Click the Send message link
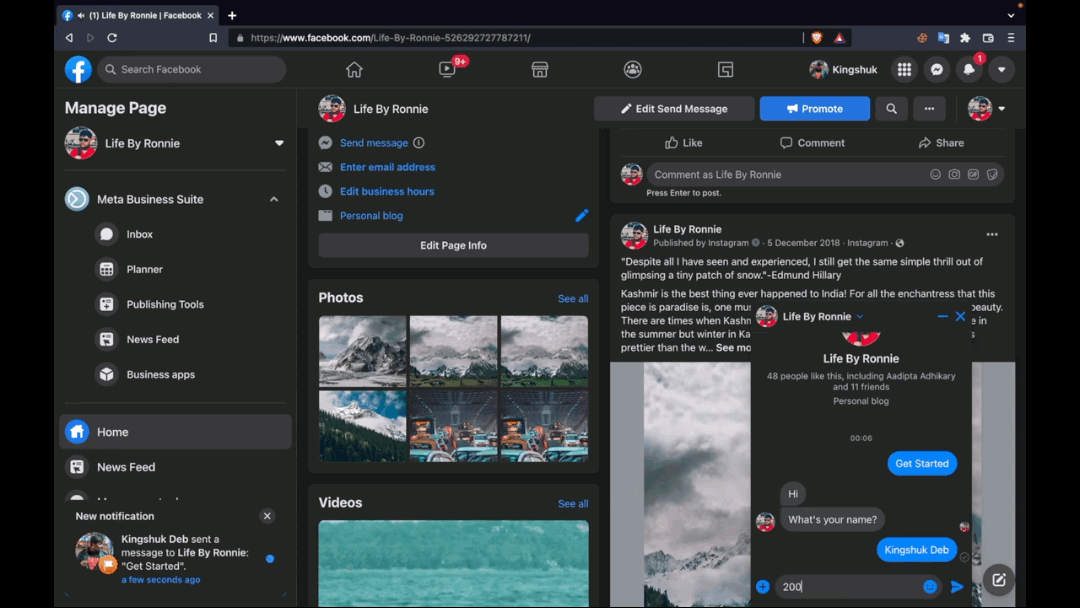The image size is (1080, 608). pyautogui.click(x=374, y=143)
